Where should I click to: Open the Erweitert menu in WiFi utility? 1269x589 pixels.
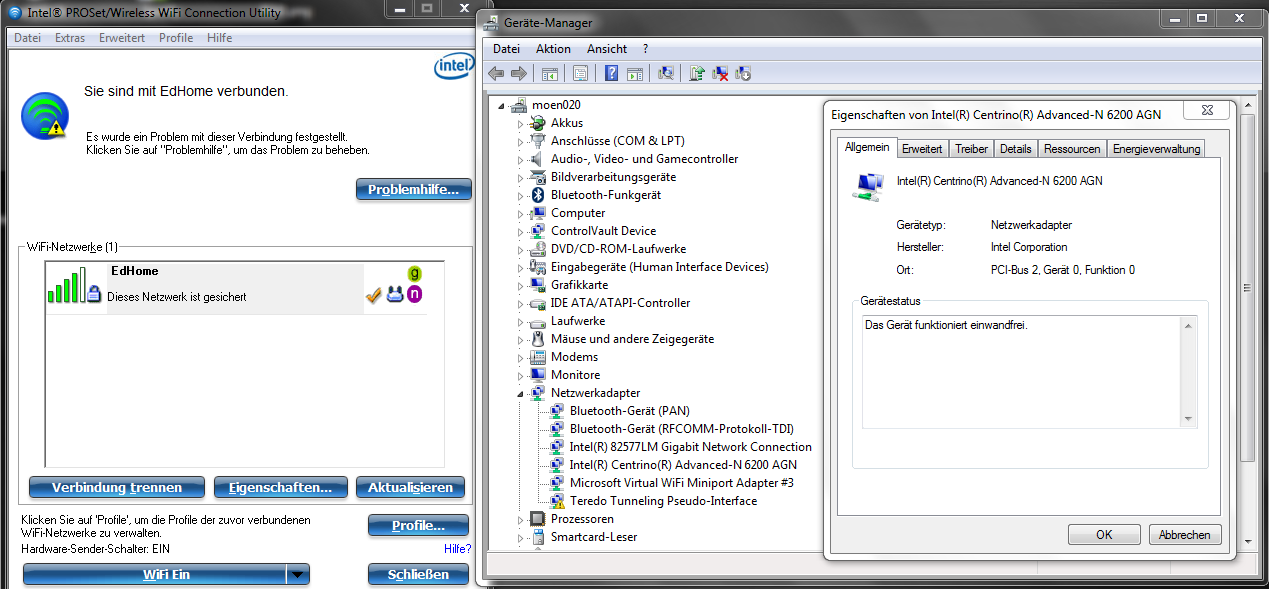(122, 38)
